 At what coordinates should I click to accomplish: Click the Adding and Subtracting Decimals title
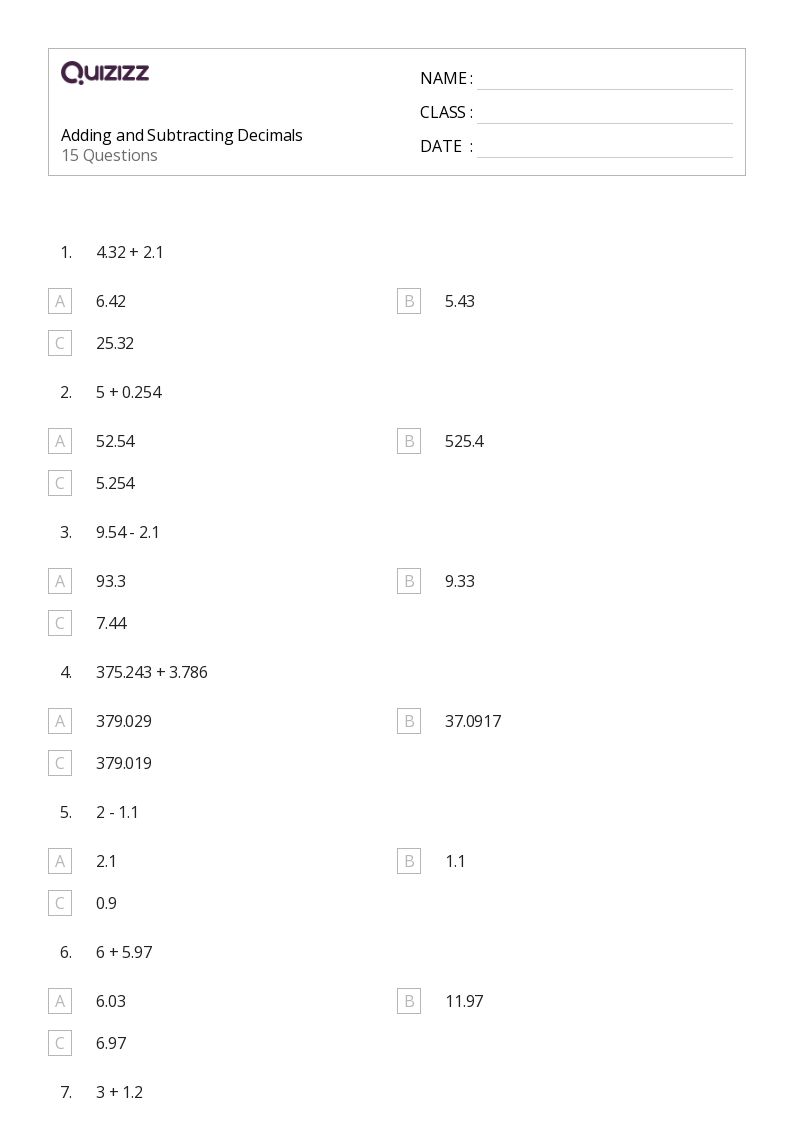tap(182, 135)
